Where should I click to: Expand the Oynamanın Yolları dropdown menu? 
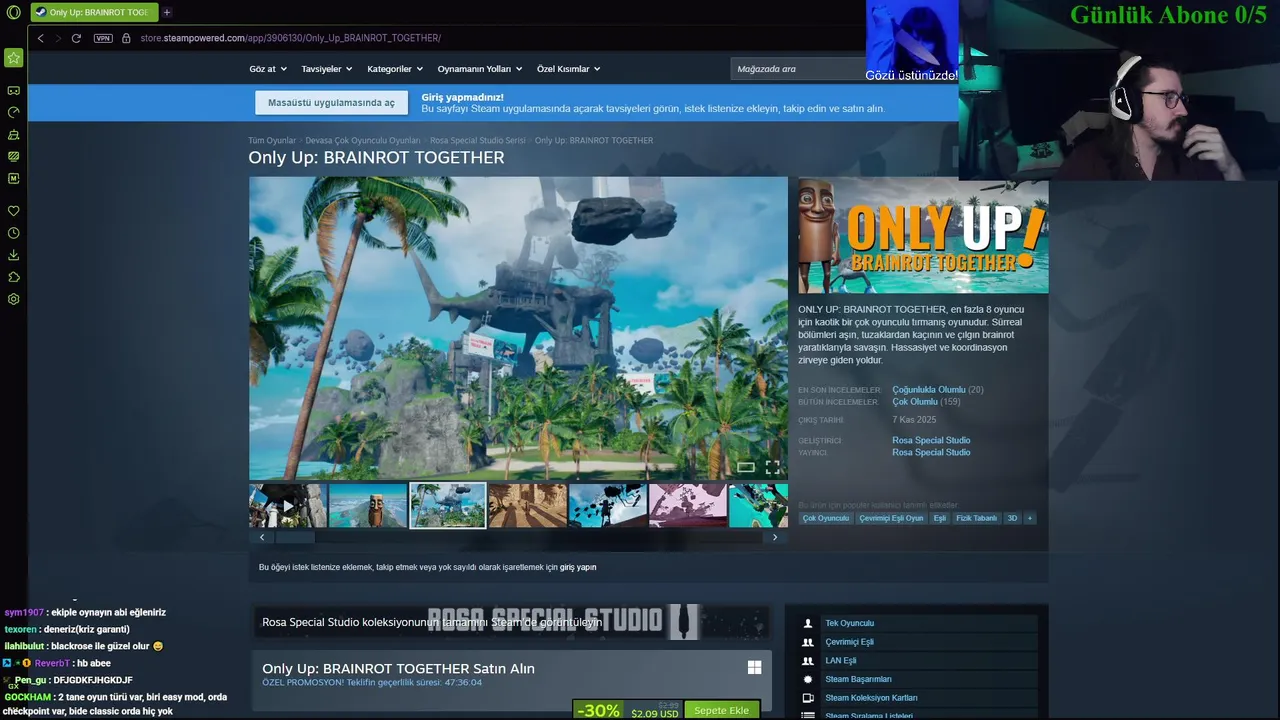tap(481, 69)
